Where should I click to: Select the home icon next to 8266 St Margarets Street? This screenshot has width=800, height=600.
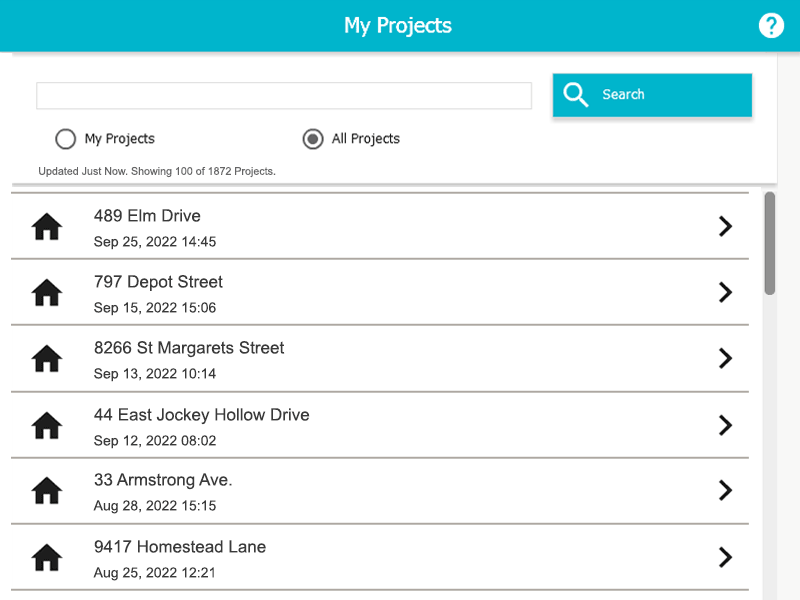(46, 358)
